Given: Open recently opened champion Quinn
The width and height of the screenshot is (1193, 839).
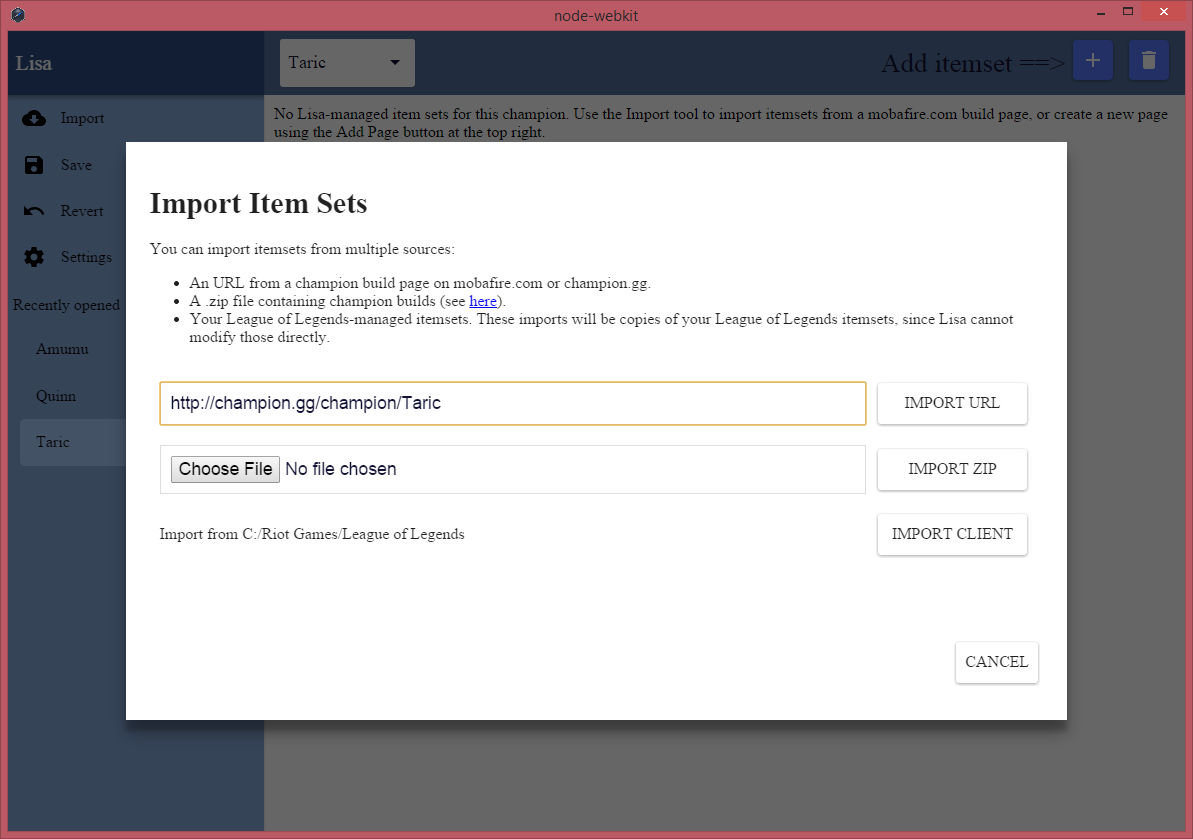Looking at the screenshot, I should pyautogui.click(x=56, y=396).
